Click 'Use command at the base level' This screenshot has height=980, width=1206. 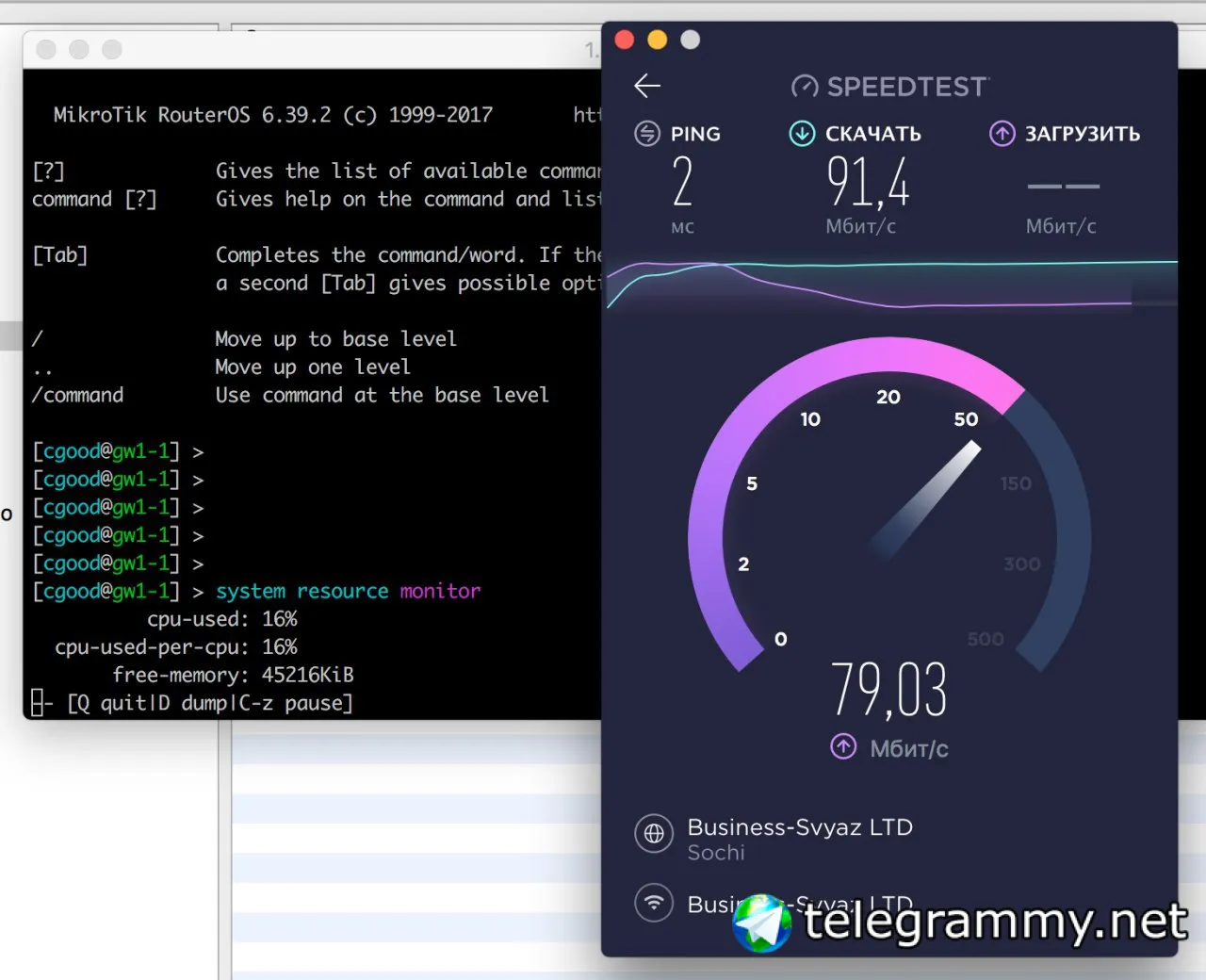tap(382, 395)
